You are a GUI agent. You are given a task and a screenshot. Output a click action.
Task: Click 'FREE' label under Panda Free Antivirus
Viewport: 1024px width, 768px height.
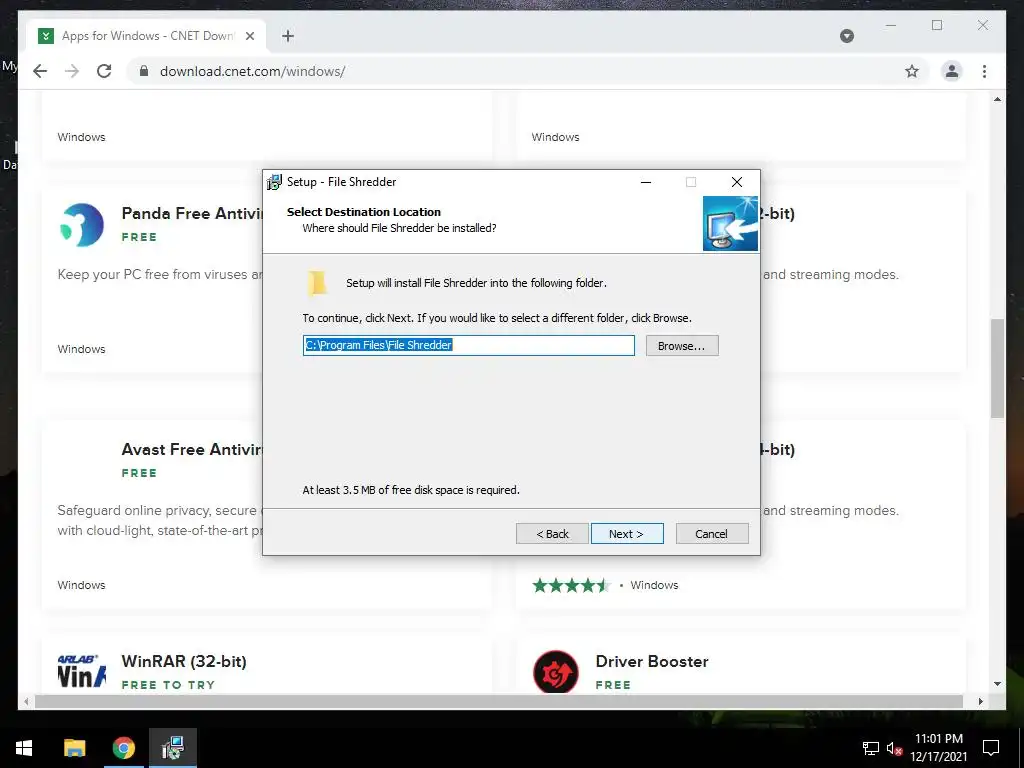coord(139,237)
